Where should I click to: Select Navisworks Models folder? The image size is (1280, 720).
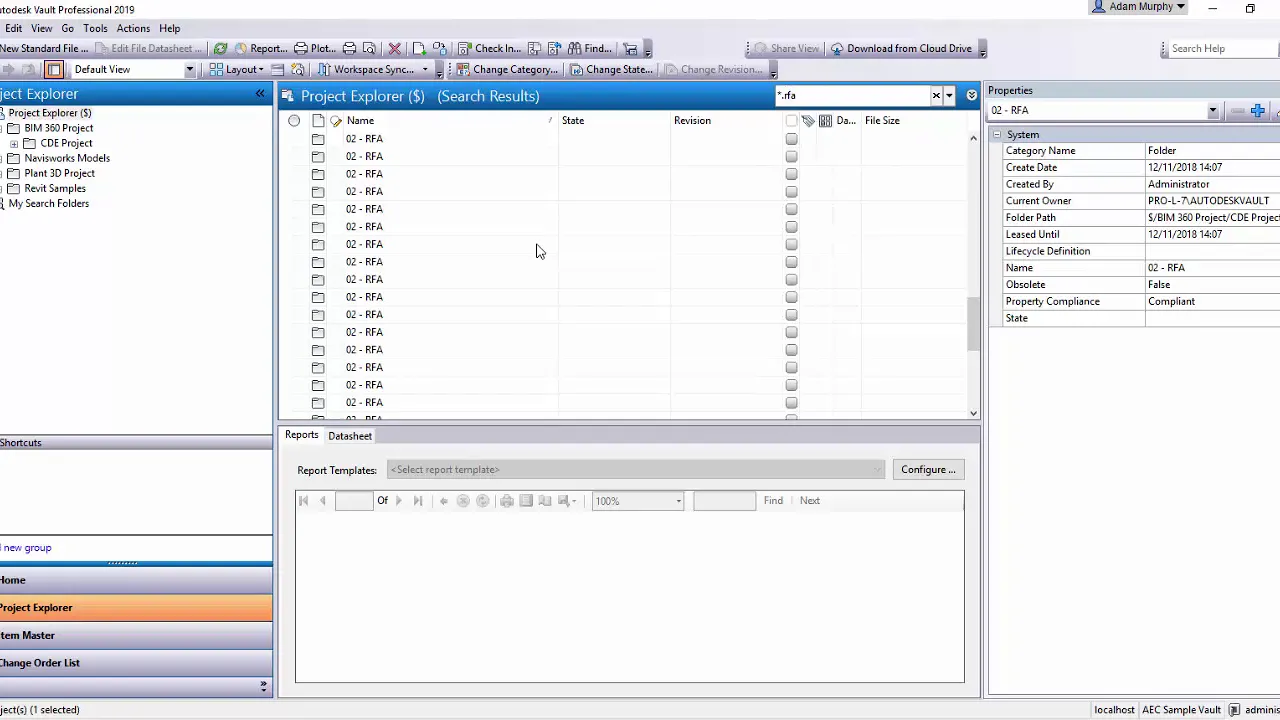[x=67, y=158]
